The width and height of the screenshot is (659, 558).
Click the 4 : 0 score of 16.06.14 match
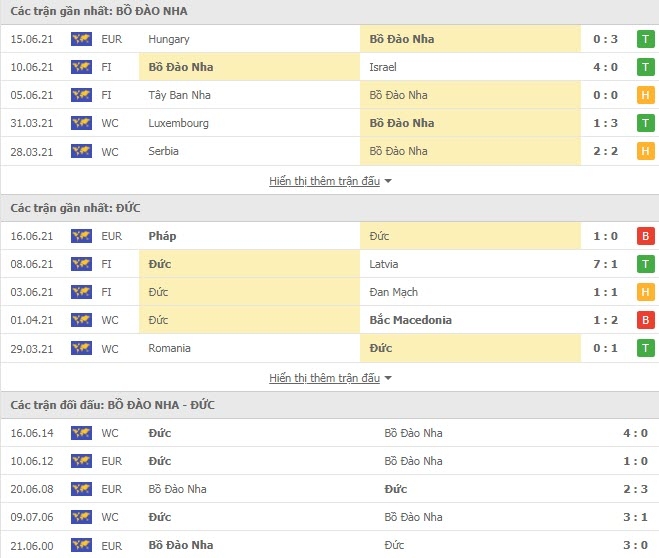pyautogui.click(x=635, y=433)
